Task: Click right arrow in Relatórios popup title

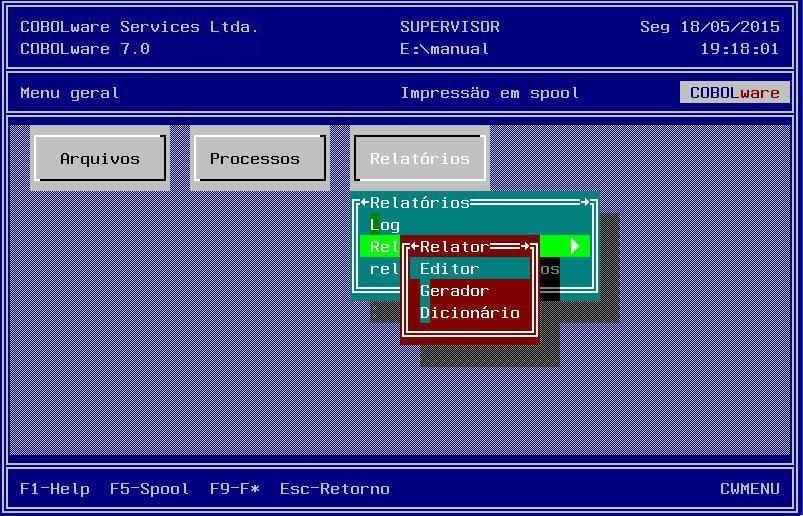Action: (x=585, y=202)
